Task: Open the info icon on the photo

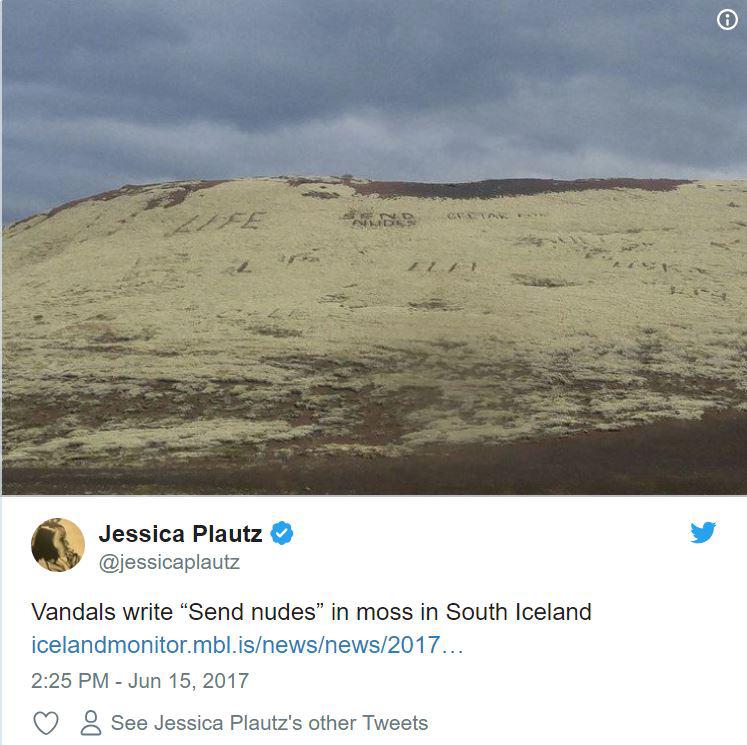Action: [727, 20]
